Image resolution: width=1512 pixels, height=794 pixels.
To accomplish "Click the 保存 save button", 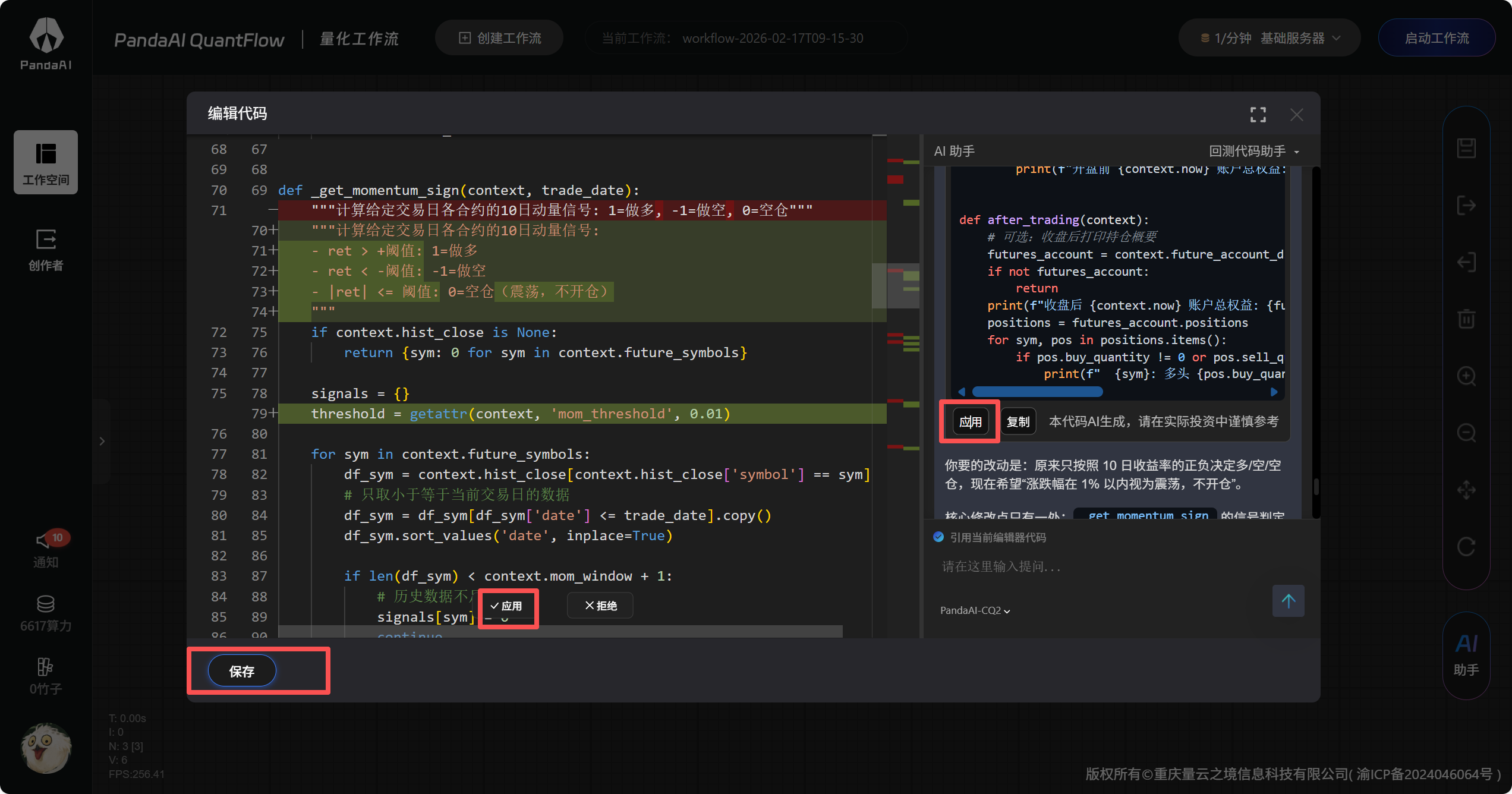I will [242, 671].
